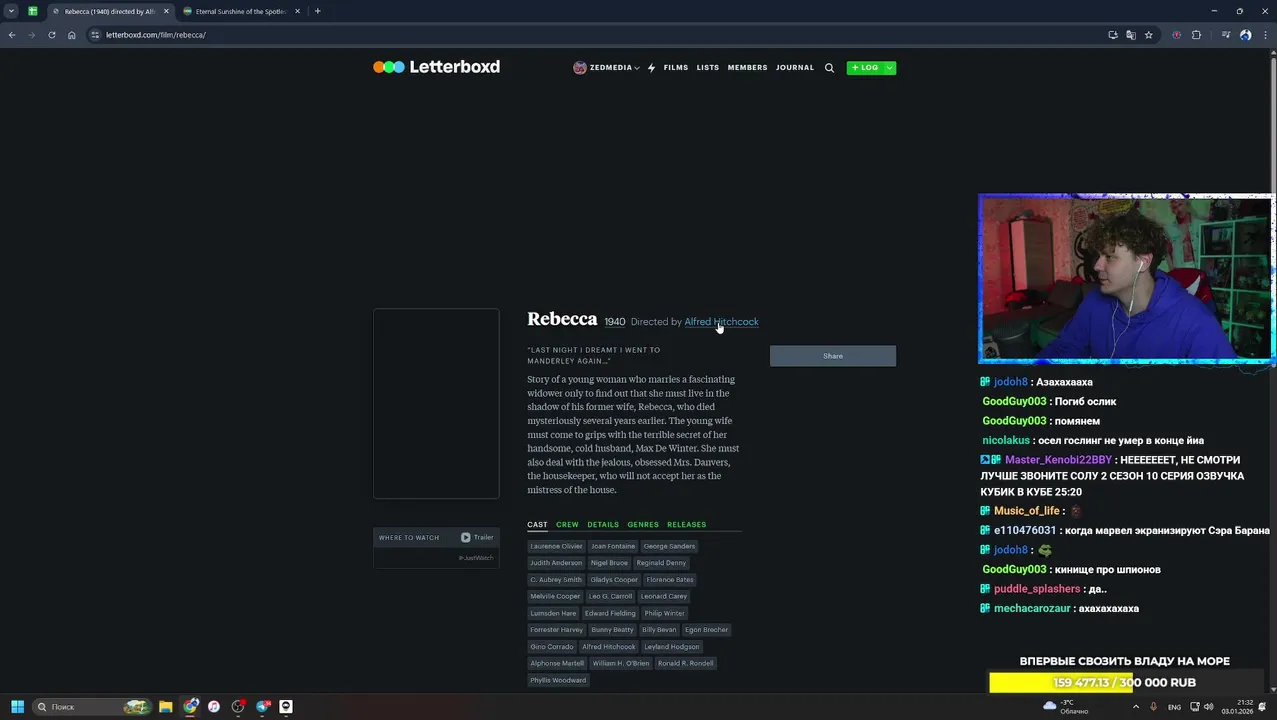Open the Chrome profile avatar
Viewport: 1277px width, 720px height.
(1245, 35)
